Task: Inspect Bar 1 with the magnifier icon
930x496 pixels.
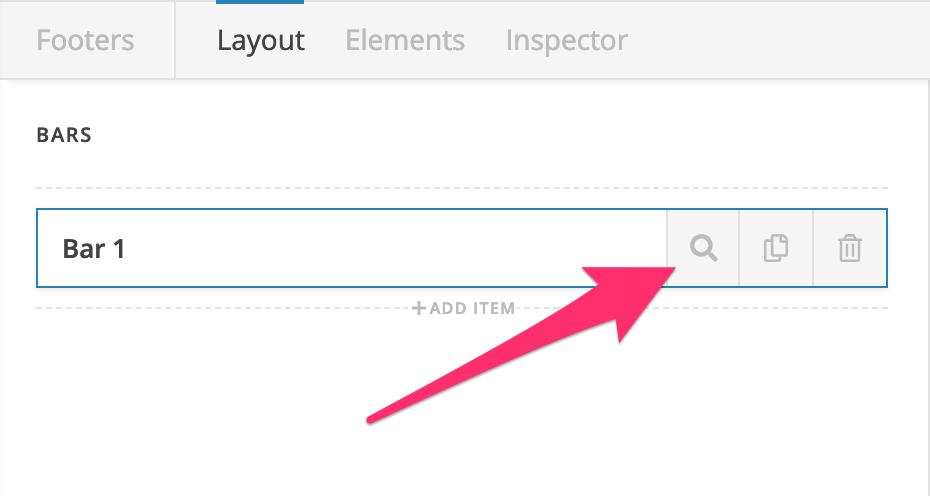Action: [703, 248]
